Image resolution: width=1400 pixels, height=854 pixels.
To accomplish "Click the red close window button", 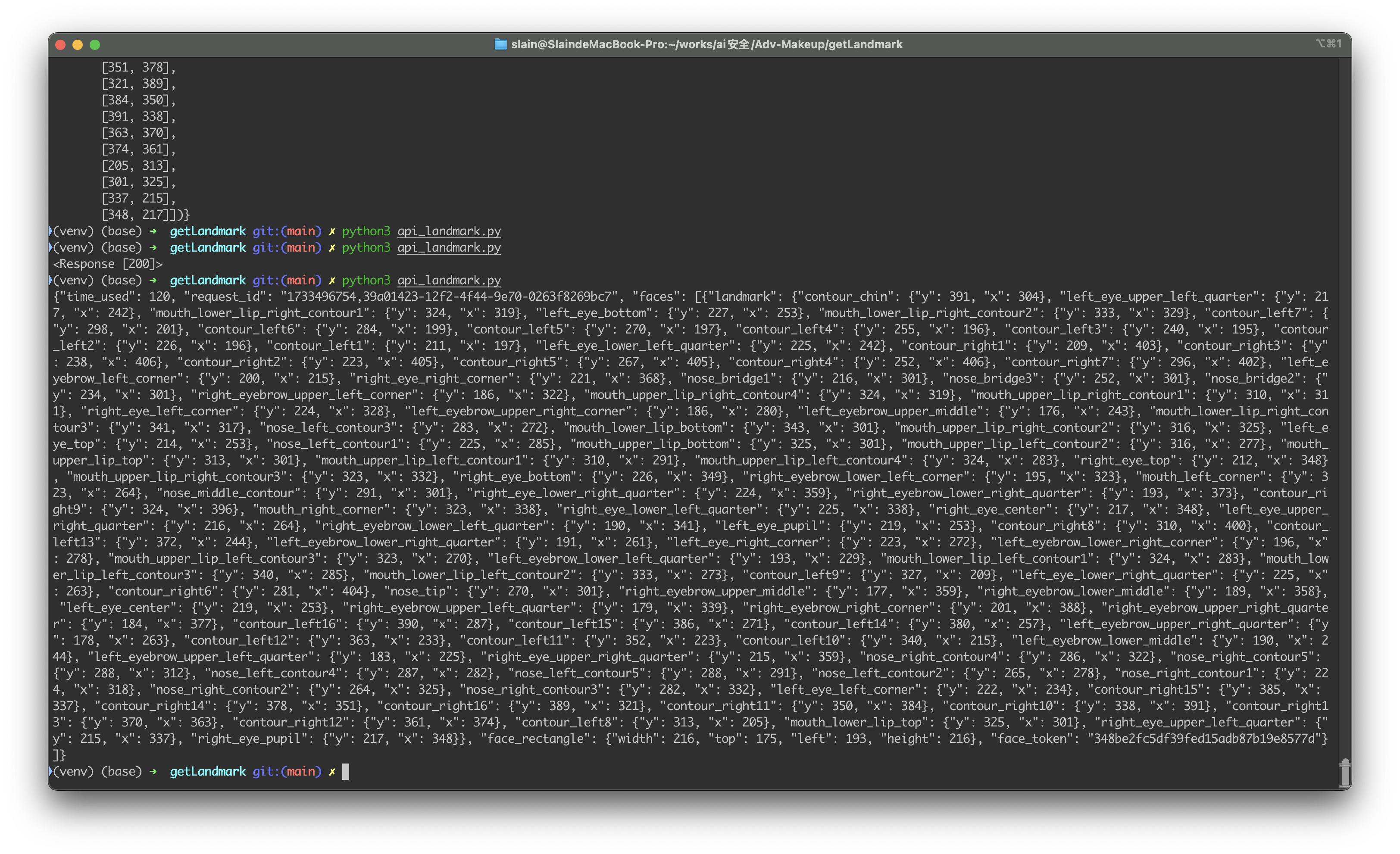I will [61, 44].
